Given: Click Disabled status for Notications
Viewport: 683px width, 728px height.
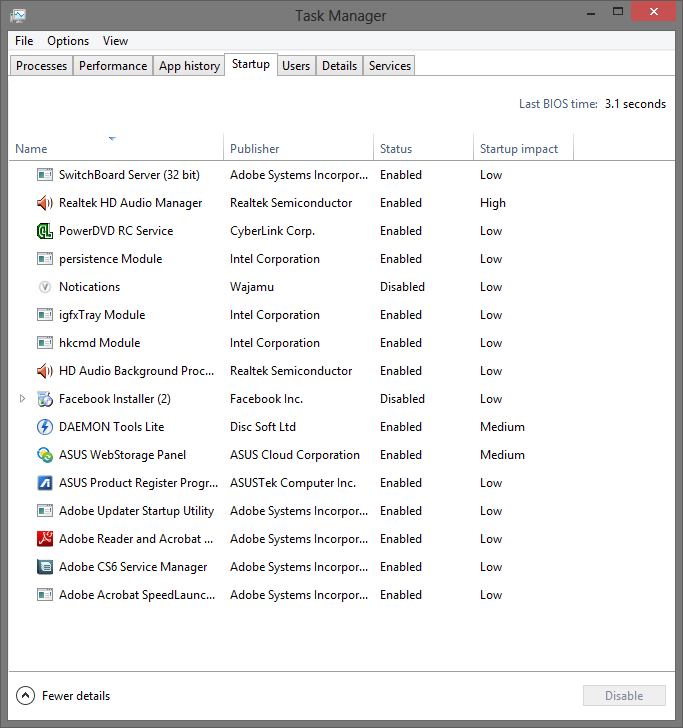Looking at the screenshot, I should (x=402, y=287).
